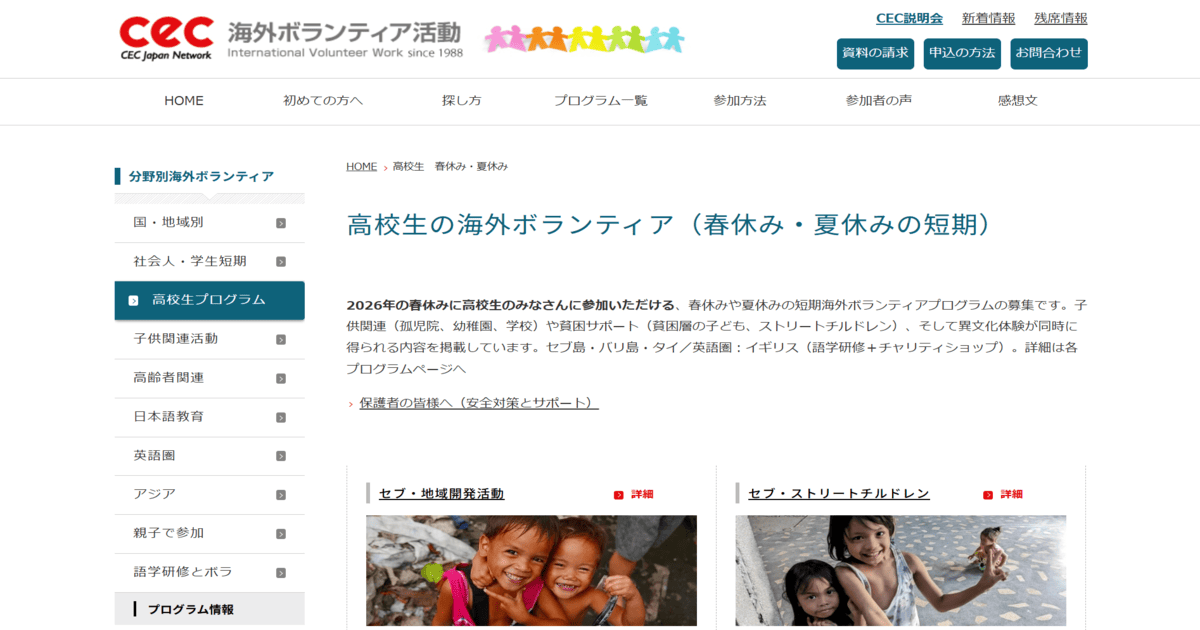
Task: Follow the HOME breadcrumb link
Action: 361,167
